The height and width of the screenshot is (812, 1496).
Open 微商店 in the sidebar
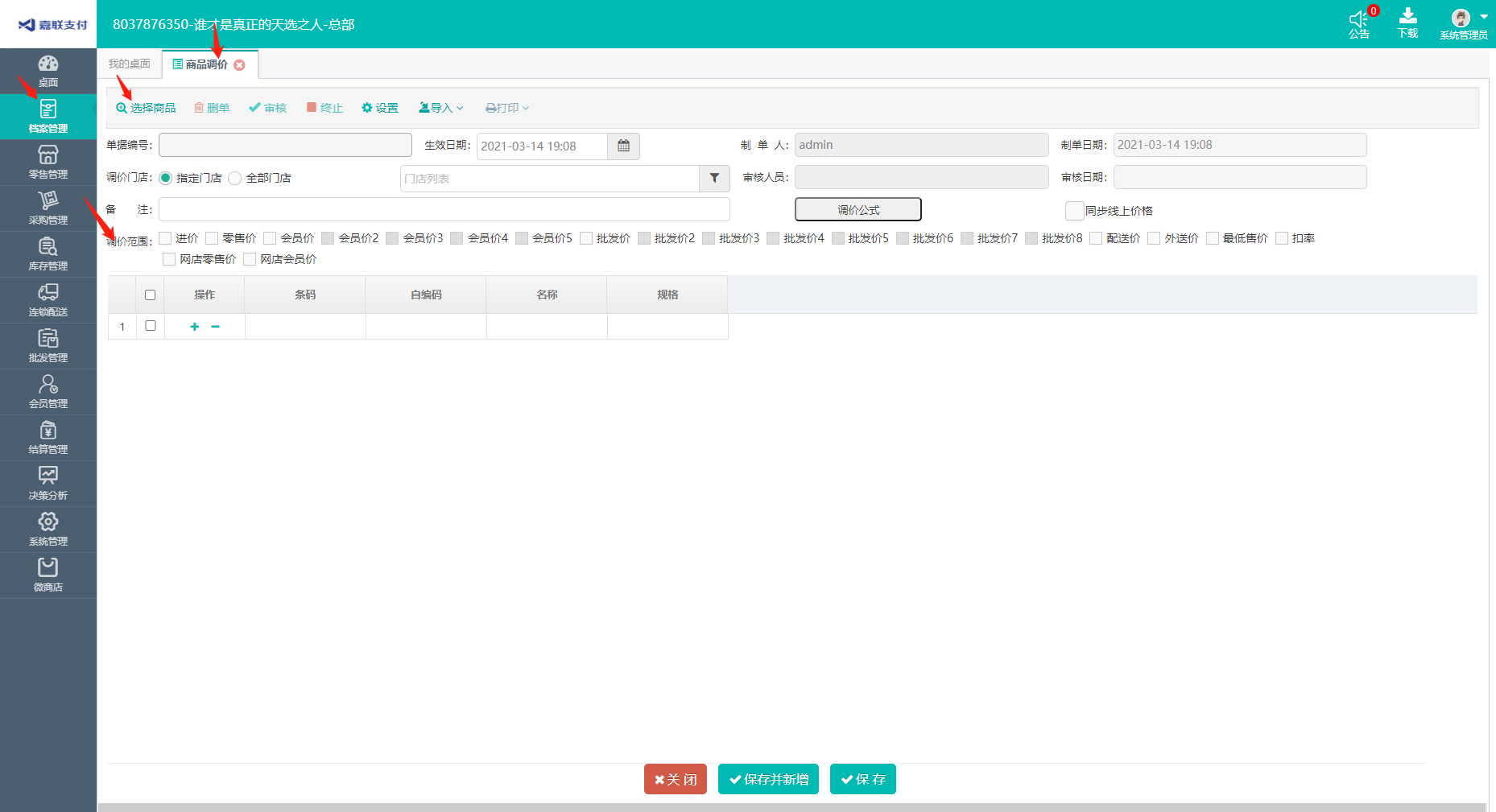coord(48,575)
